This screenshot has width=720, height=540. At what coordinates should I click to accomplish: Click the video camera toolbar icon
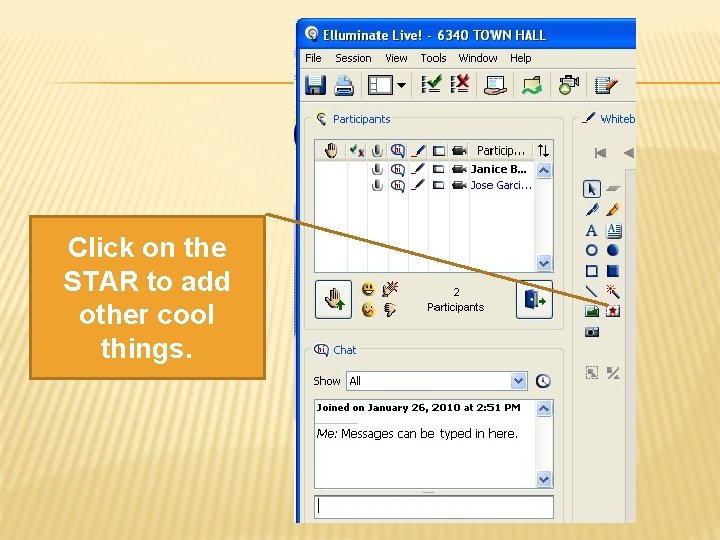(x=568, y=85)
